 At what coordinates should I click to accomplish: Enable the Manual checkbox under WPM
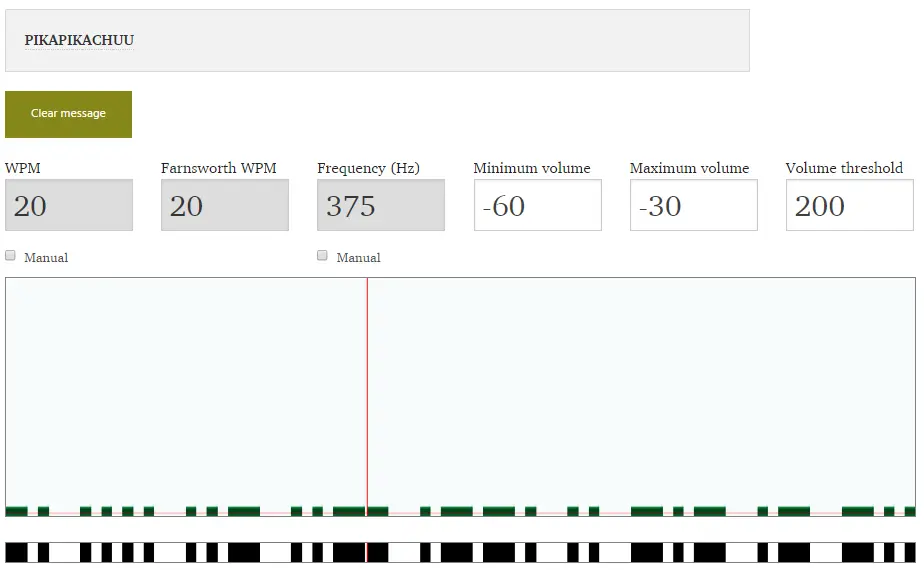pos(11,256)
